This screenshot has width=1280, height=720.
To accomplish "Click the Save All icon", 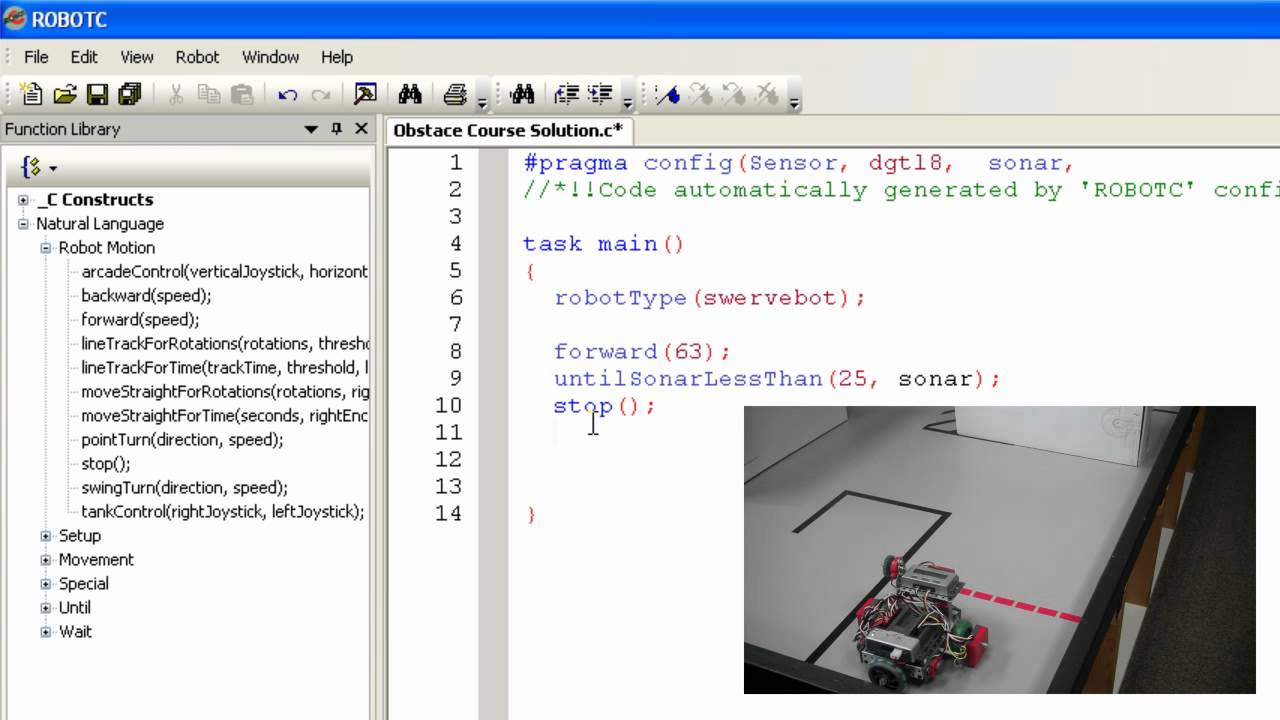I will point(129,95).
